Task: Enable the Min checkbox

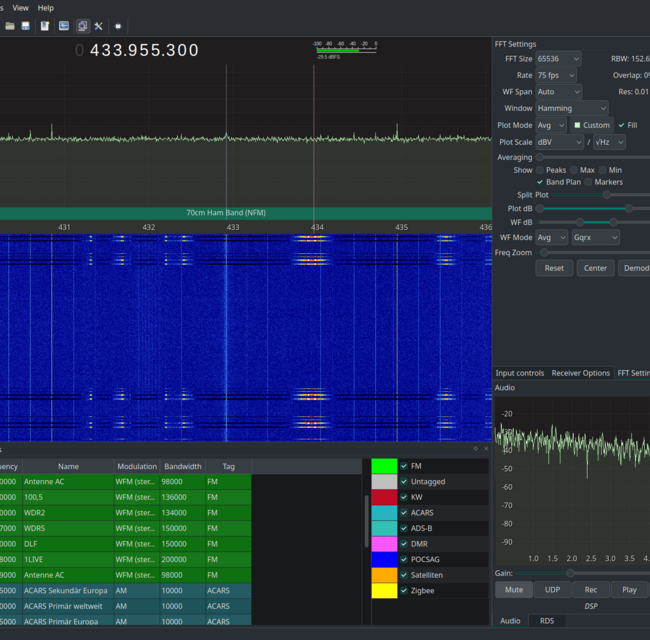Action: click(x=603, y=170)
